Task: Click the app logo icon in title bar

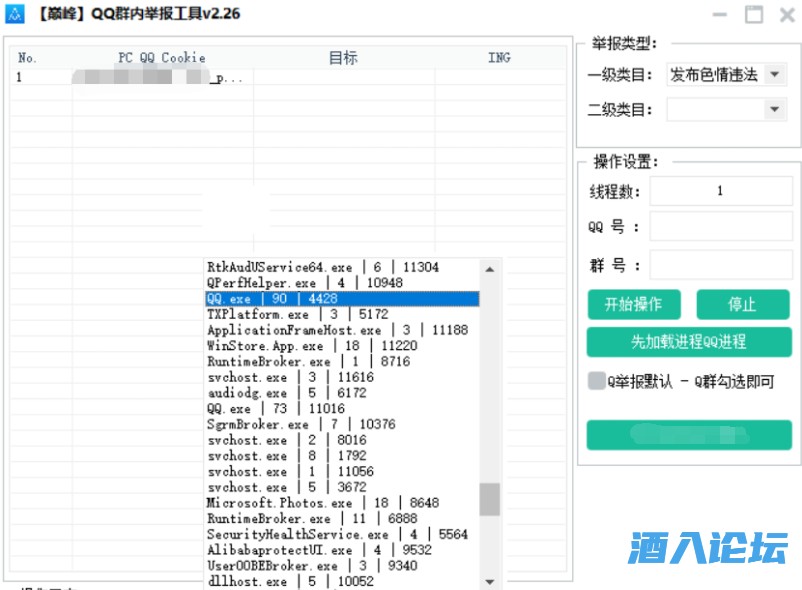Action: click(x=14, y=14)
